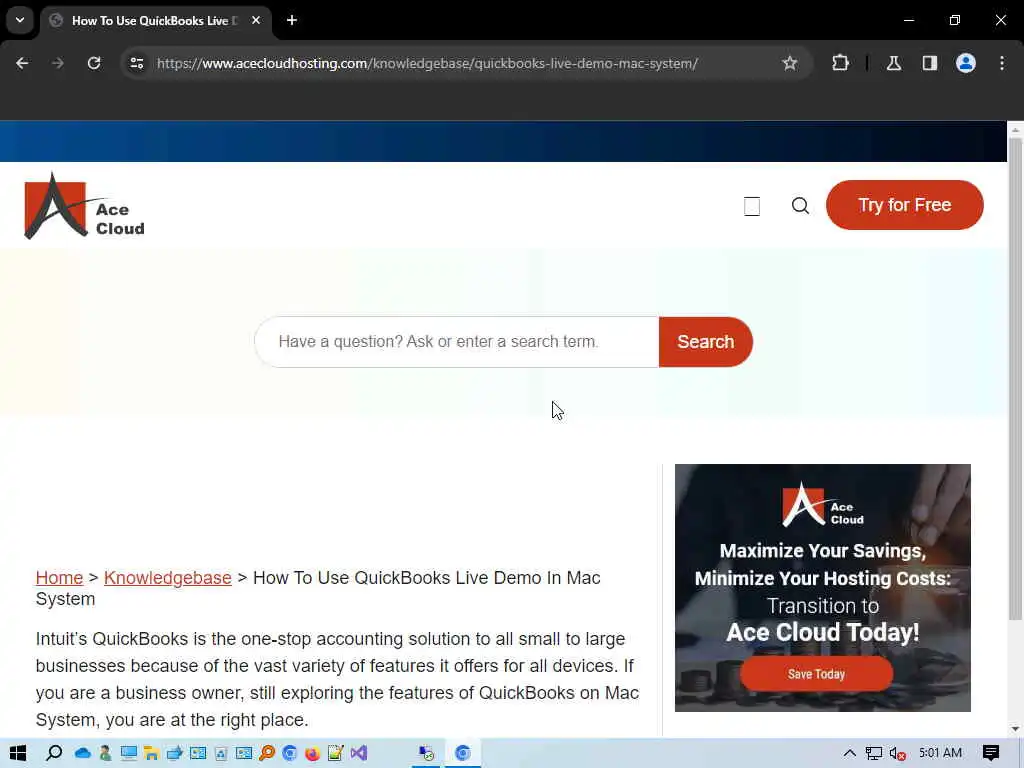The image size is (1024, 768).
Task: Show hidden system tray icons
Action: pos(849,753)
